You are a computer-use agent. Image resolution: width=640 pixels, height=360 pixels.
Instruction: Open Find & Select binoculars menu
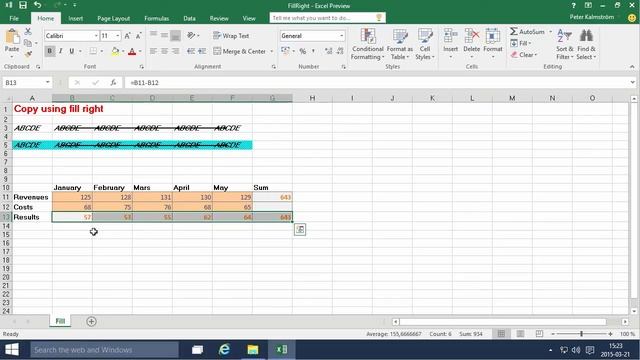click(587, 44)
